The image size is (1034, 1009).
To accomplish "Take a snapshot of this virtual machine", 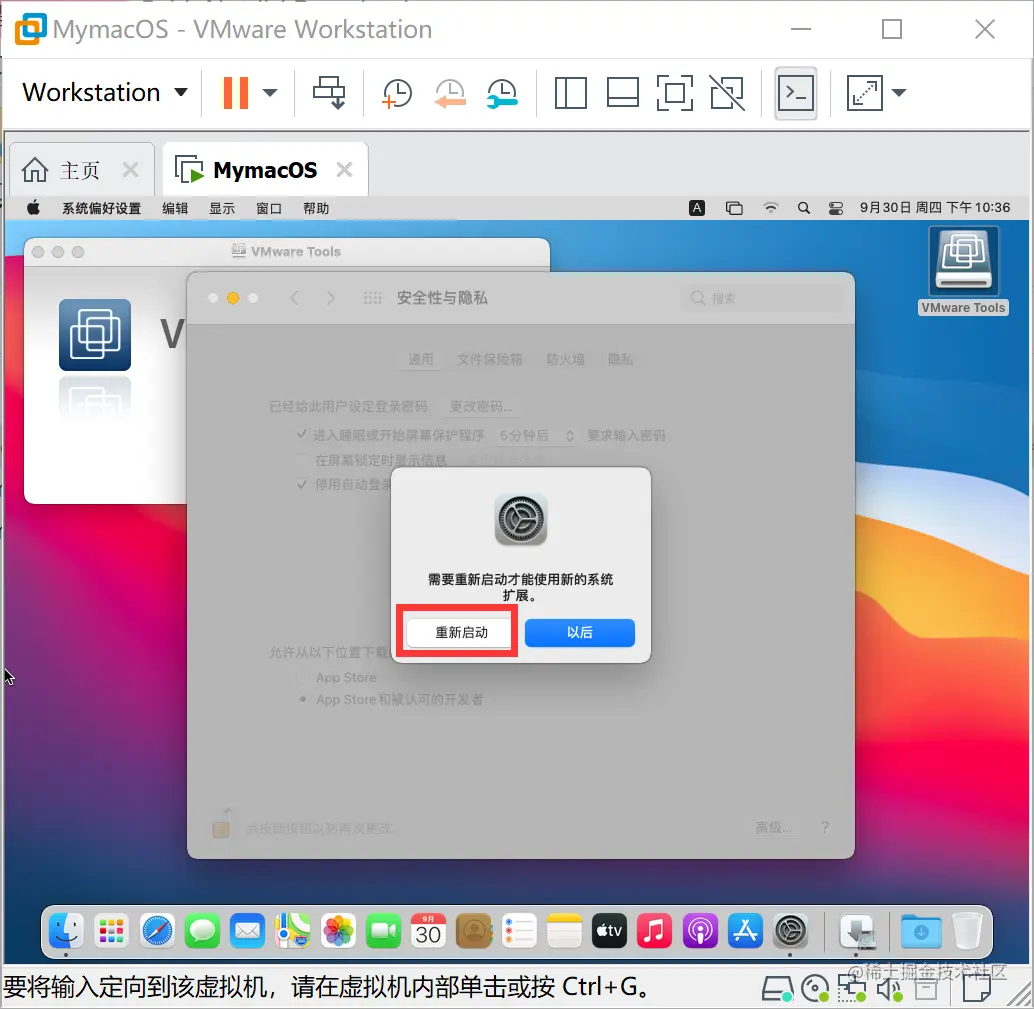I will [396, 93].
